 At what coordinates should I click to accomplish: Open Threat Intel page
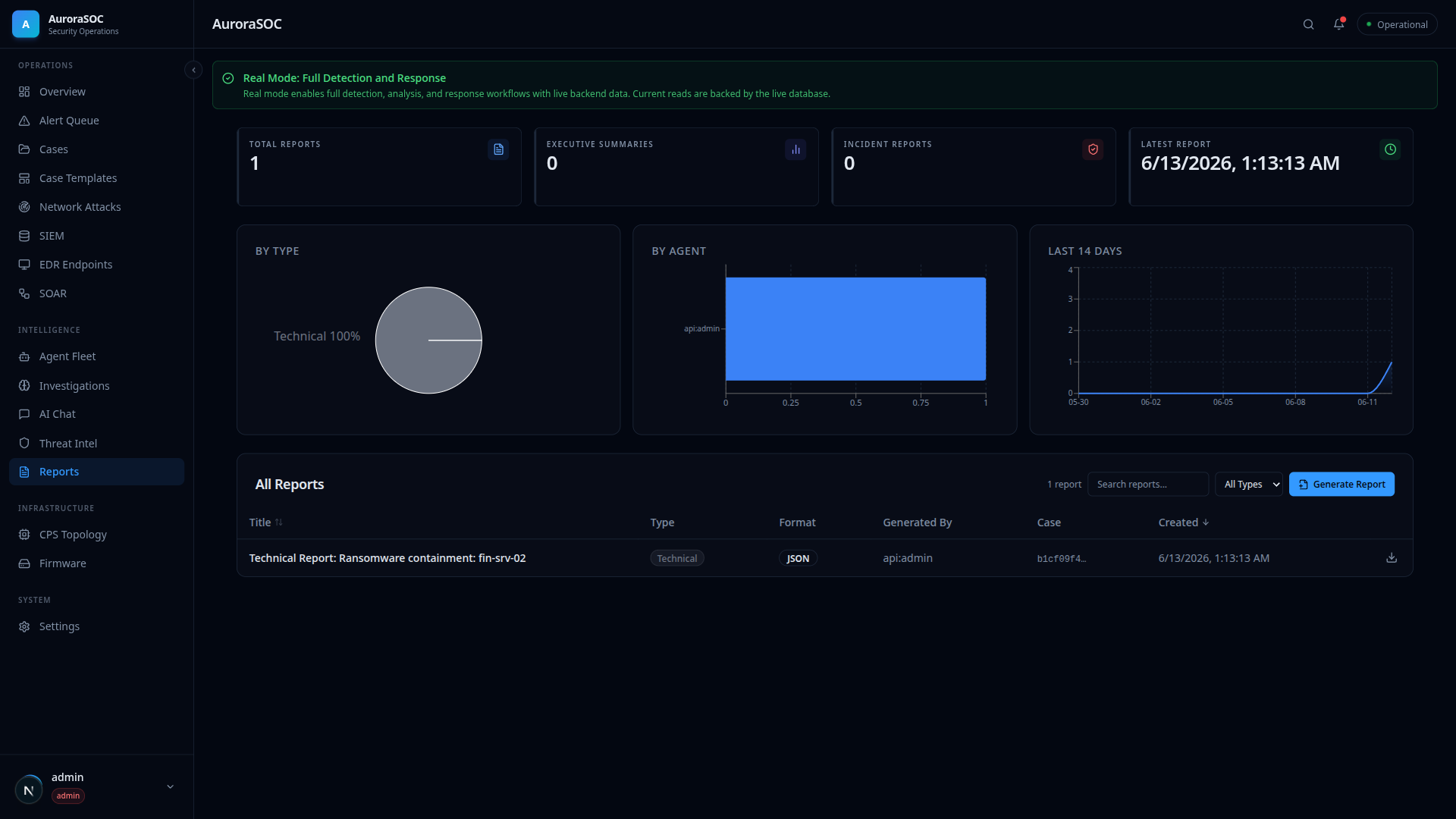point(96,443)
